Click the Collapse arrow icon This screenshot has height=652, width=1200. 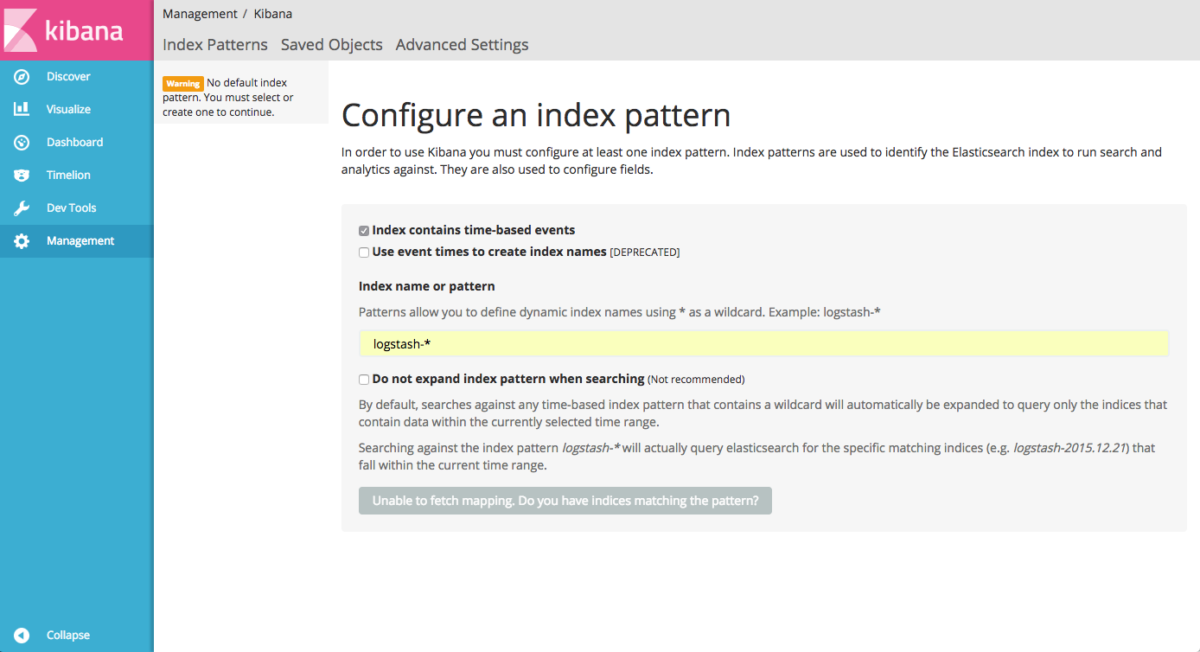(x=21, y=635)
